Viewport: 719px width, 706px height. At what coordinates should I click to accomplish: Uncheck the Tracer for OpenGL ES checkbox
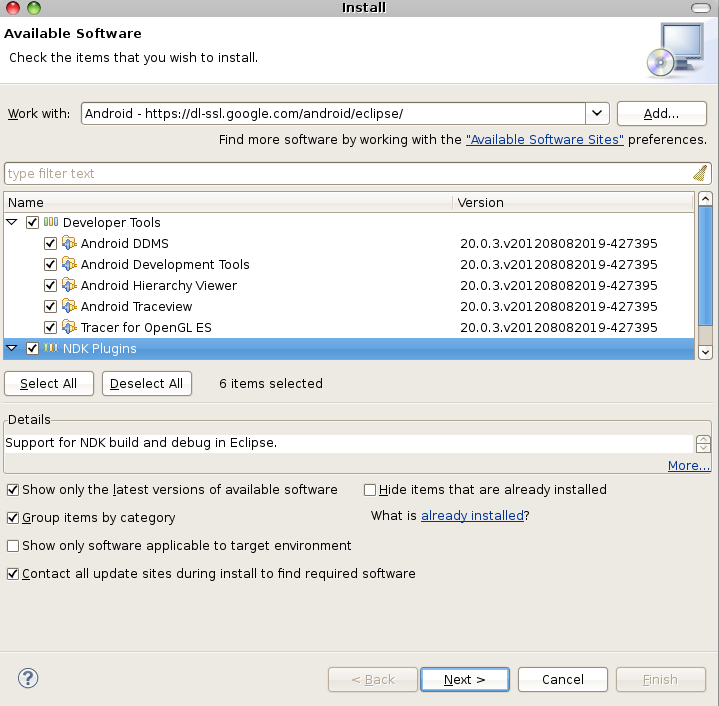coord(50,327)
